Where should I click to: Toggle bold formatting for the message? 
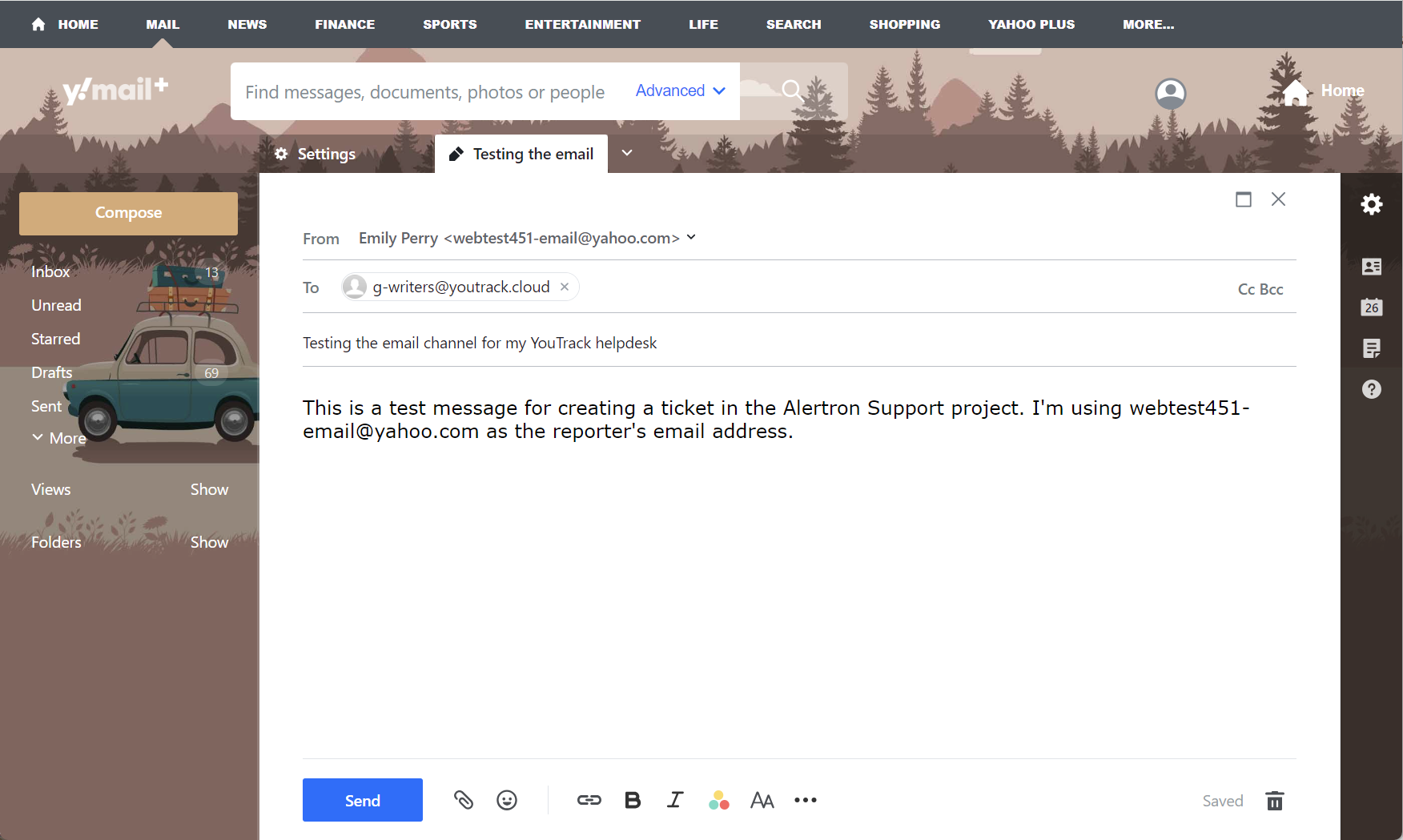click(632, 800)
